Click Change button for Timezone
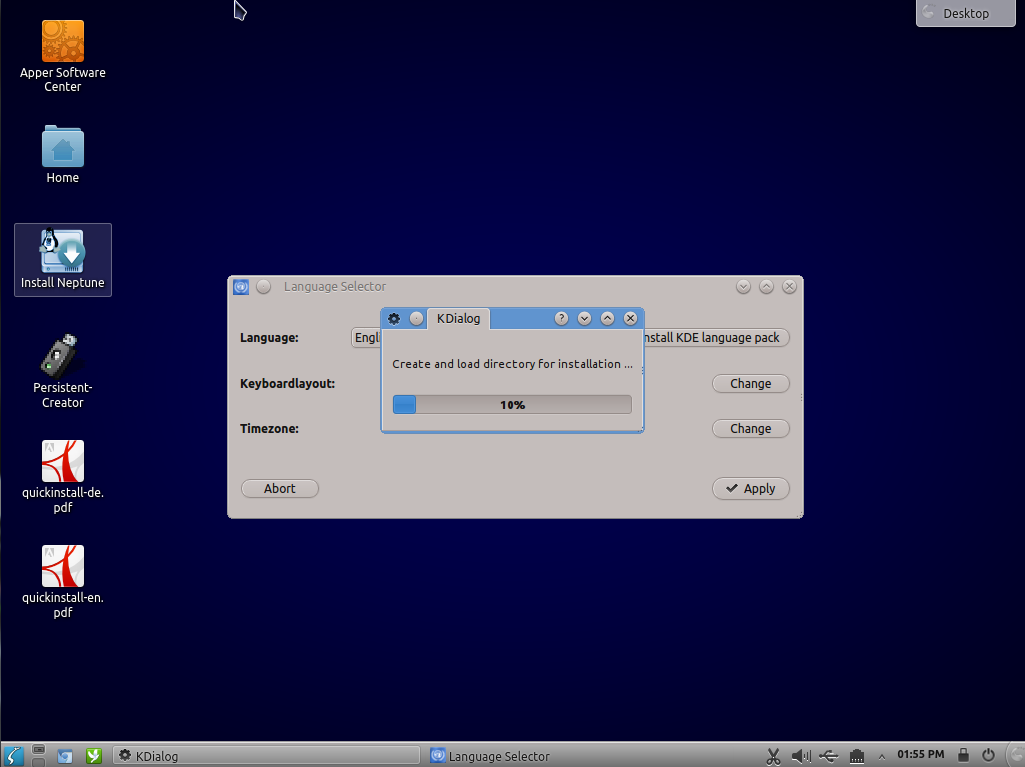The height and width of the screenshot is (767, 1025). tap(750, 428)
